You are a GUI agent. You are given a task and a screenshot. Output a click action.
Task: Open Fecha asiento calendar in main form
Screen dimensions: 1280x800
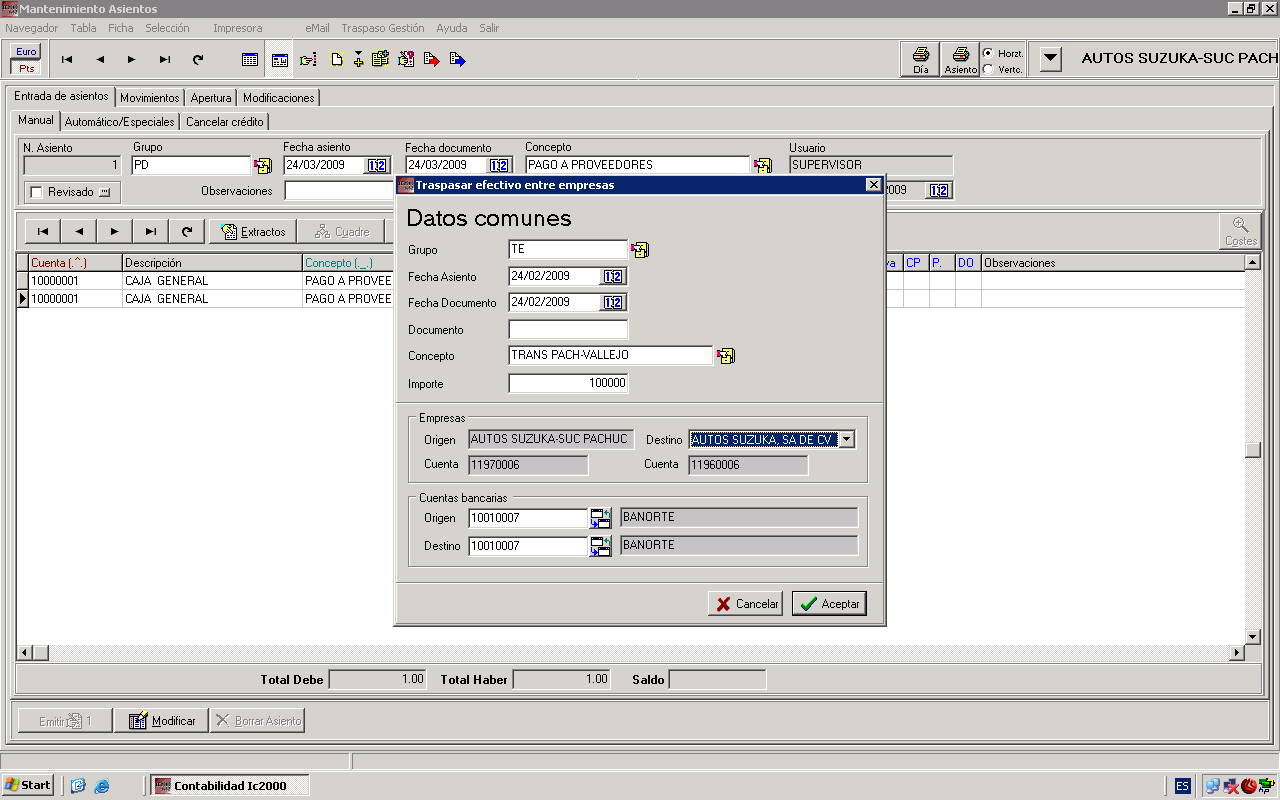coord(376,165)
